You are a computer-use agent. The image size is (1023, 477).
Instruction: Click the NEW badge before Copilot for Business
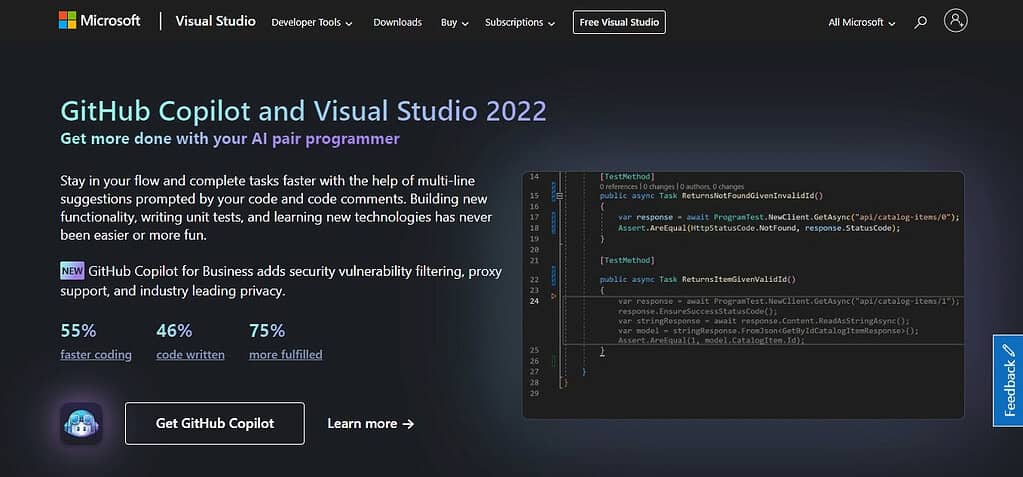(x=72, y=270)
